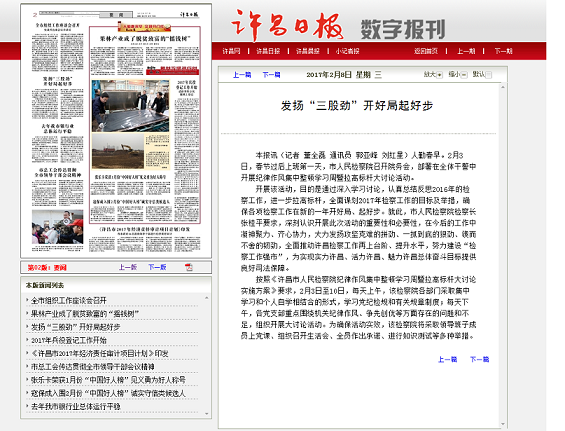Image resolution: width=565 pixels, height=431 pixels.
Task: Open article 2017年兵役登记工作开始
Action: coord(69,340)
